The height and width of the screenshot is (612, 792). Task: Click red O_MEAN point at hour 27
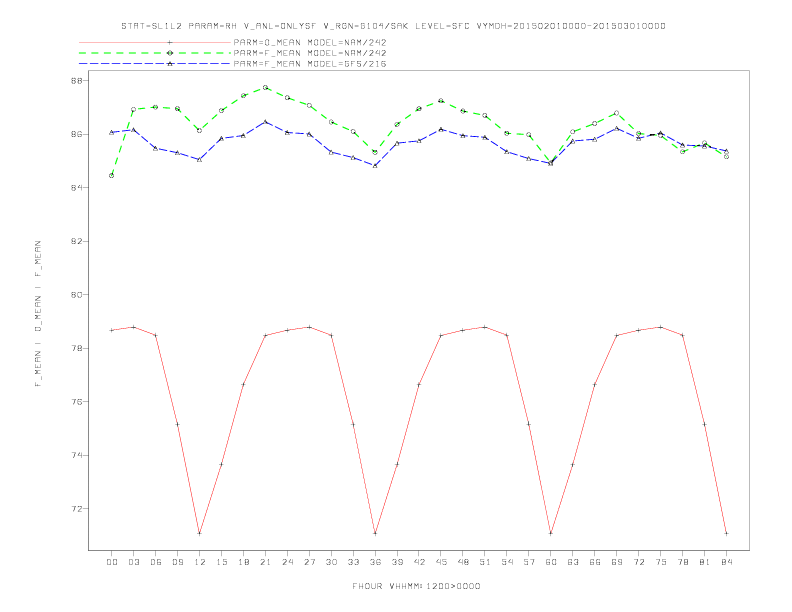pos(309,327)
